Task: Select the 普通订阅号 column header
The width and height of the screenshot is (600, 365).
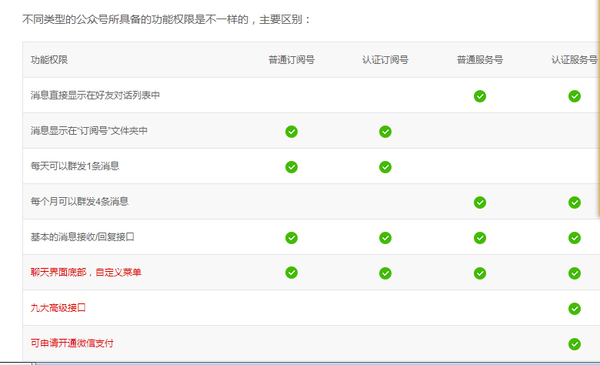Action: tap(291, 60)
